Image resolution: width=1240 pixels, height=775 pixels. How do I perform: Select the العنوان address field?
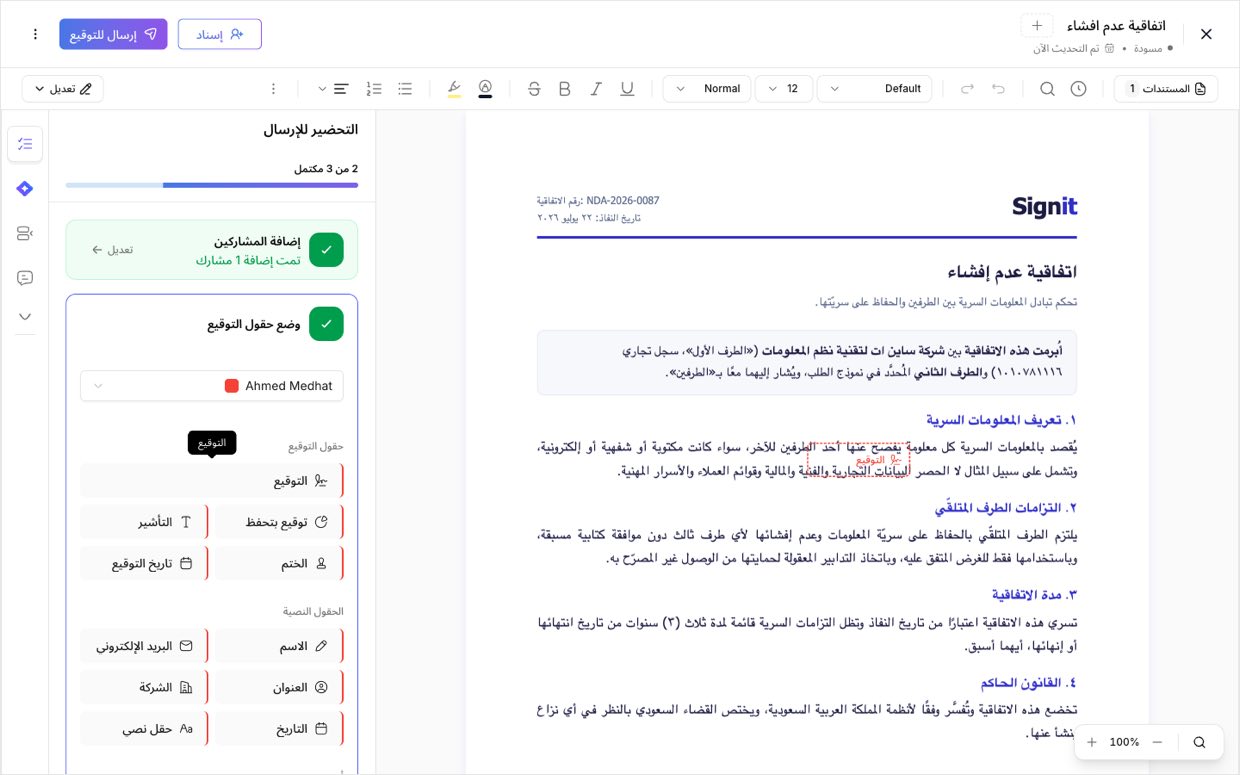tap(279, 687)
